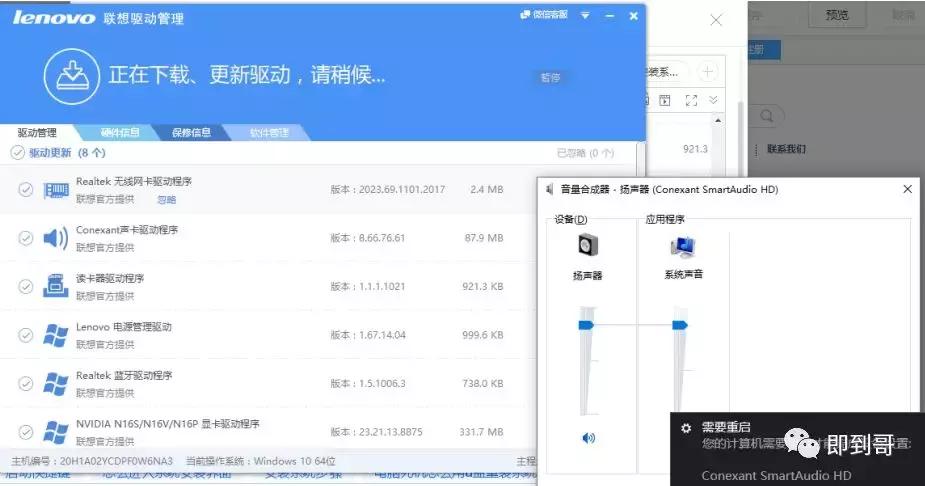Click the Windows flag icon of Lenovo 电源管理驱动
Screen dimensions: 925x486
coord(55,335)
